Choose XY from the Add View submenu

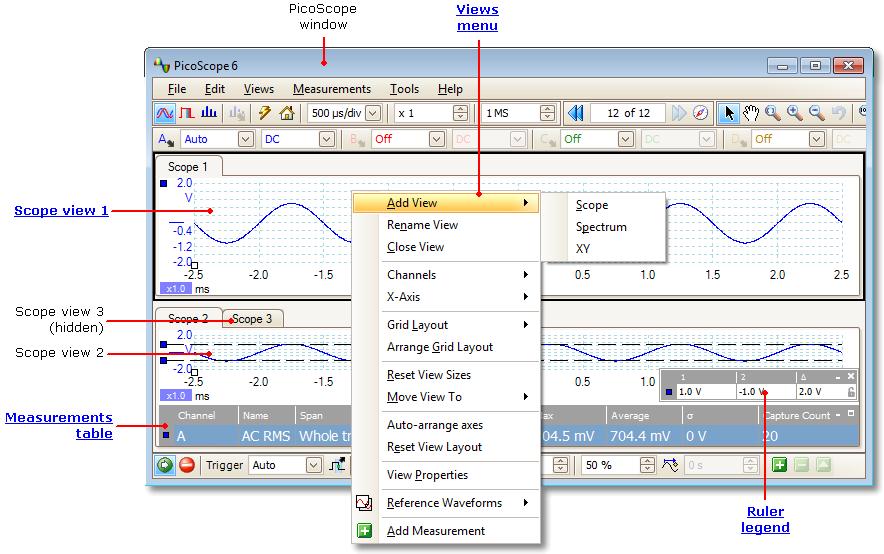[583, 249]
